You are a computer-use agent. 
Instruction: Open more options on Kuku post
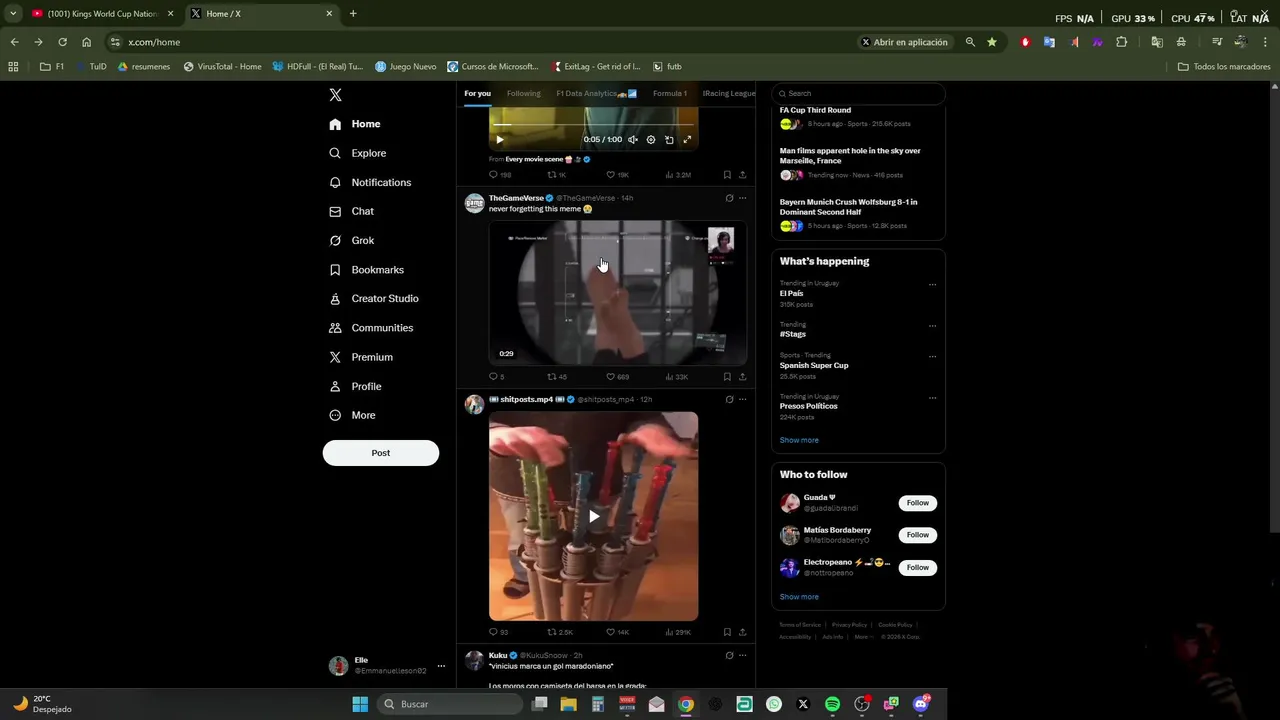pyautogui.click(x=742, y=655)
